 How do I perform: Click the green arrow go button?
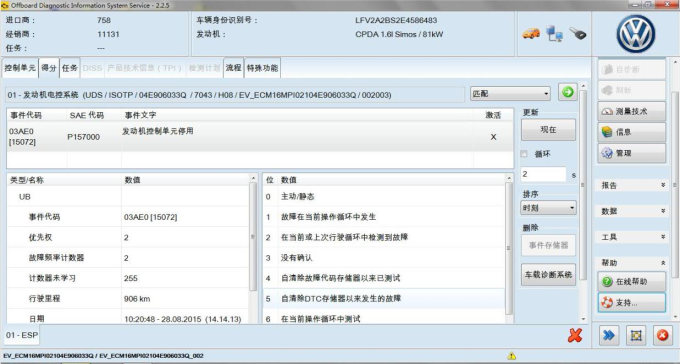click(x=568, y=92)
